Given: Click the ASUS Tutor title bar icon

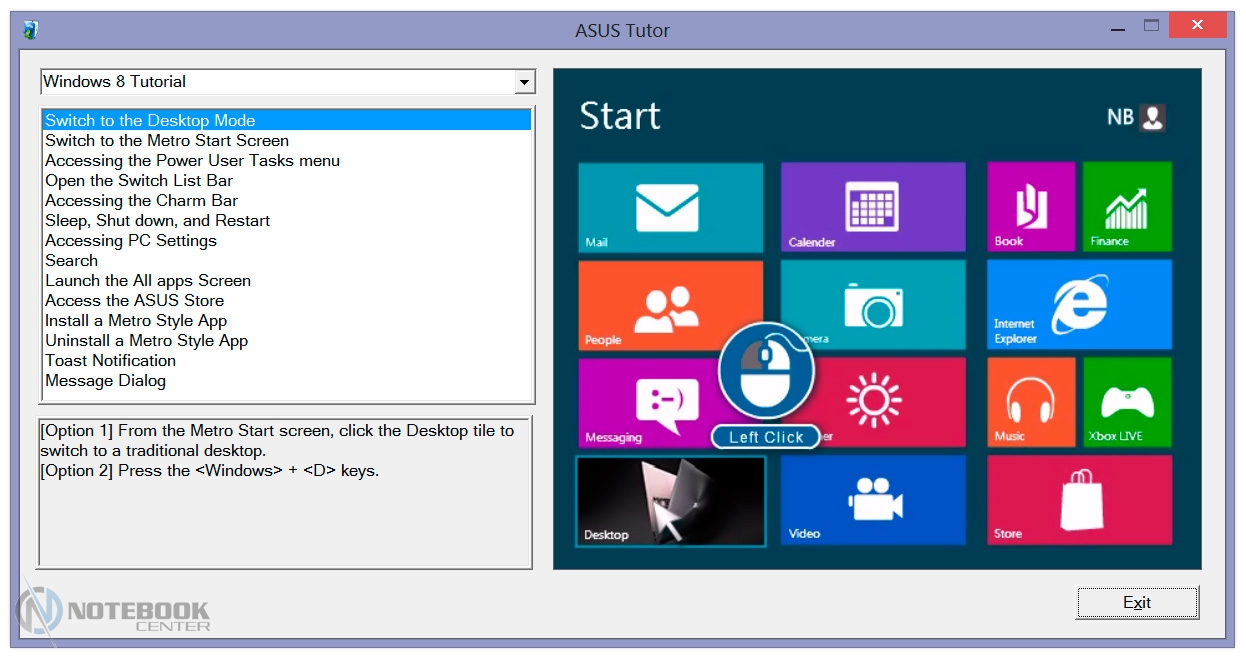Looking at the screenshot, I should click(x=31, y=30).
